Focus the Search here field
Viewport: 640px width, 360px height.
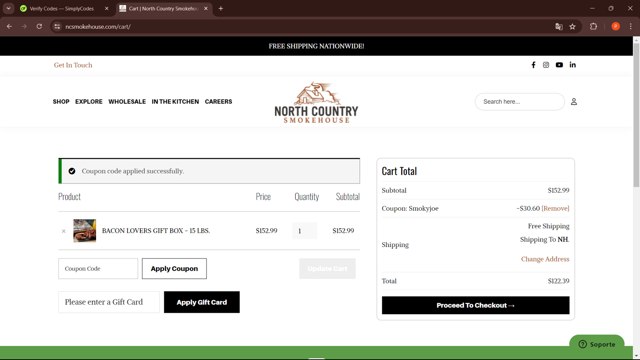520,102
